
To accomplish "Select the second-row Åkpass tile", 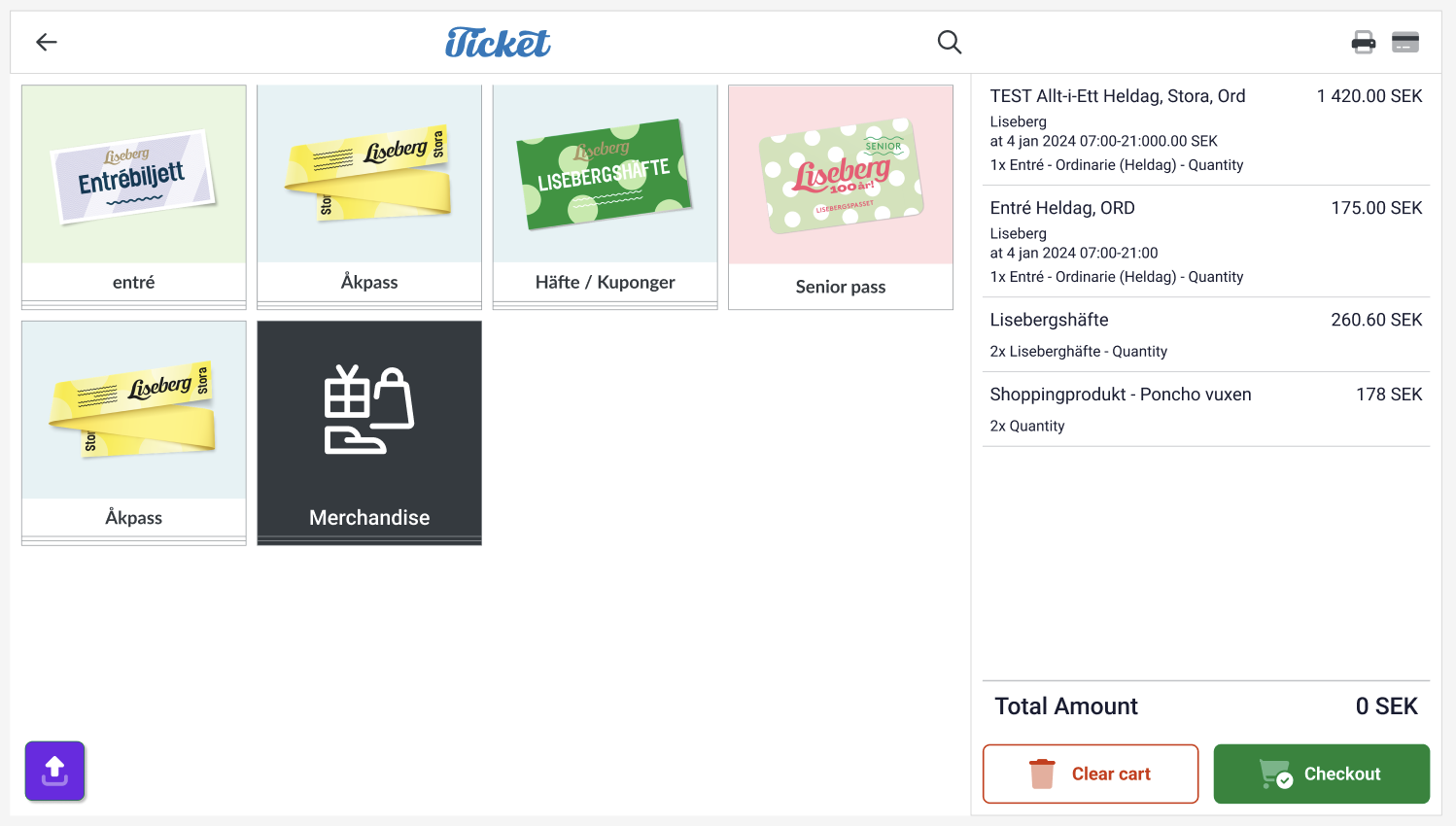I will pyautogui.click(x=134, y=433).
